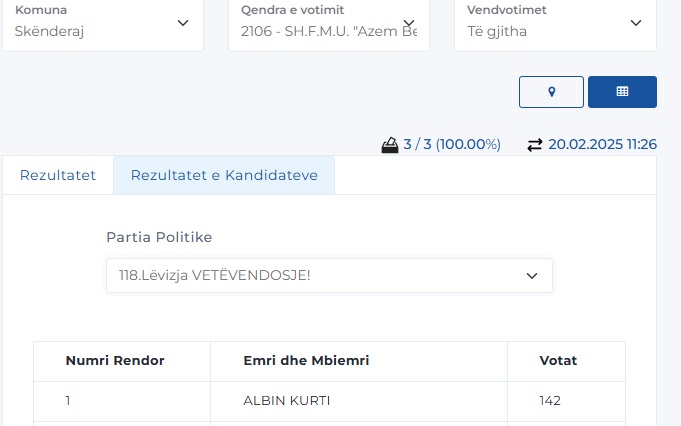The height and width of the screenshot is (426, 681).
Task: Sort by the Votat column header
Action: pyautogui.click(x=558, y=361)
